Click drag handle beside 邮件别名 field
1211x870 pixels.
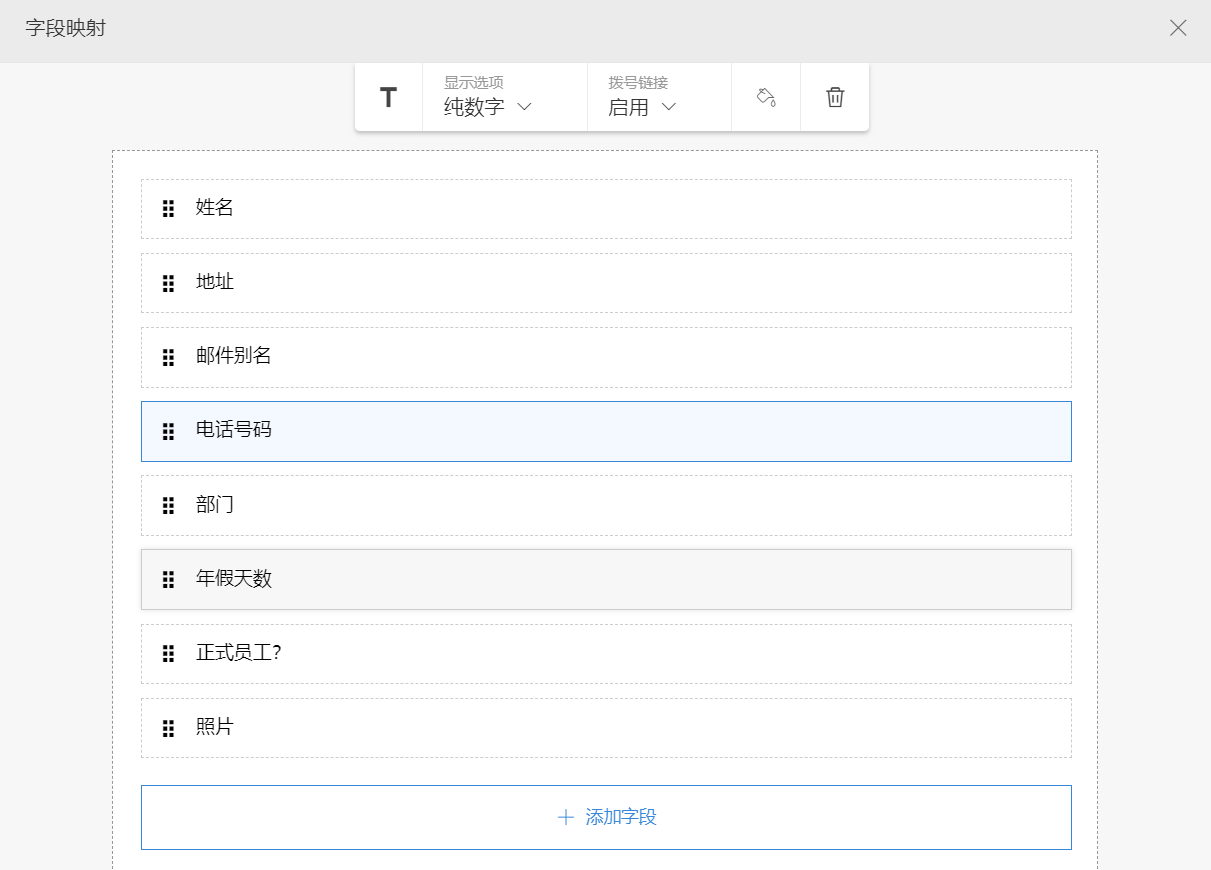[168, 357]
